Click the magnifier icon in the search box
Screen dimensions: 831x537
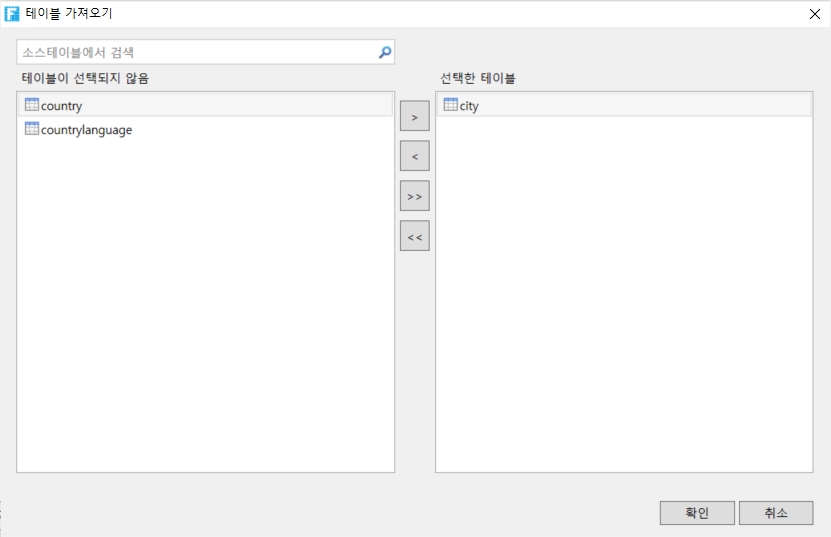(x=385, y=53)
